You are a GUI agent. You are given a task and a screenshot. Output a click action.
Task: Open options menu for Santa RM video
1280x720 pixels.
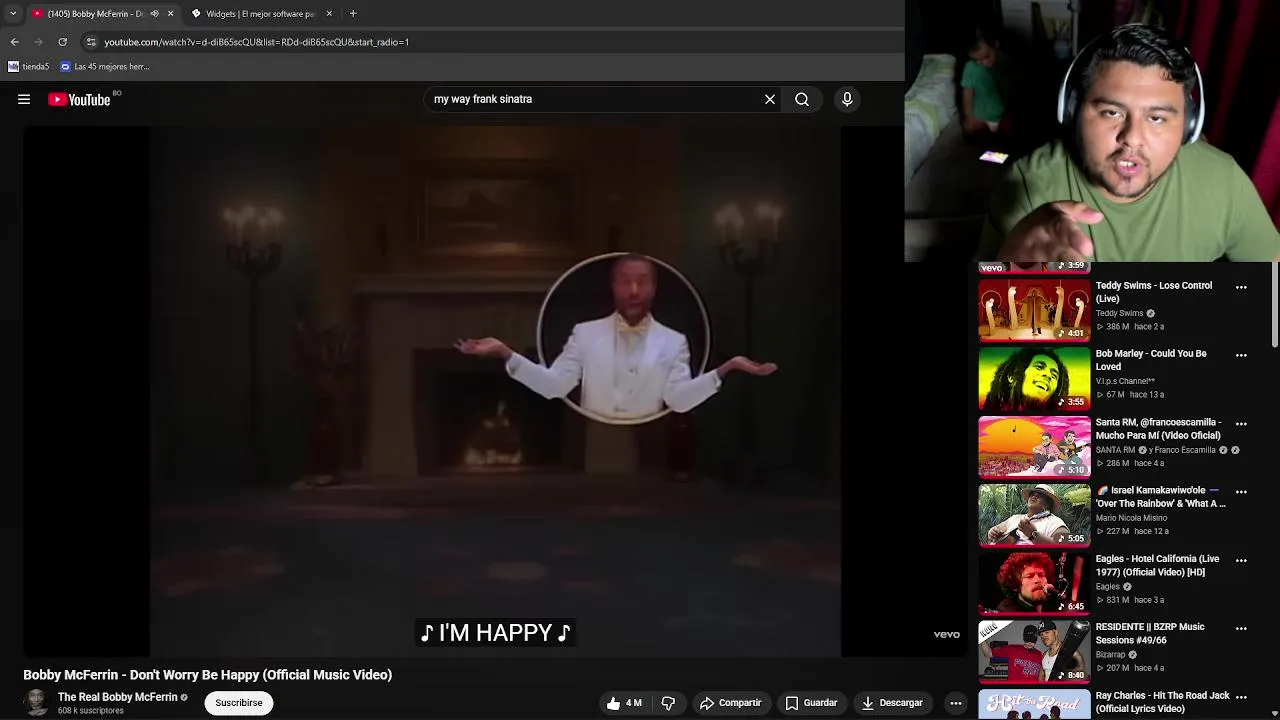click(1241, 423)
